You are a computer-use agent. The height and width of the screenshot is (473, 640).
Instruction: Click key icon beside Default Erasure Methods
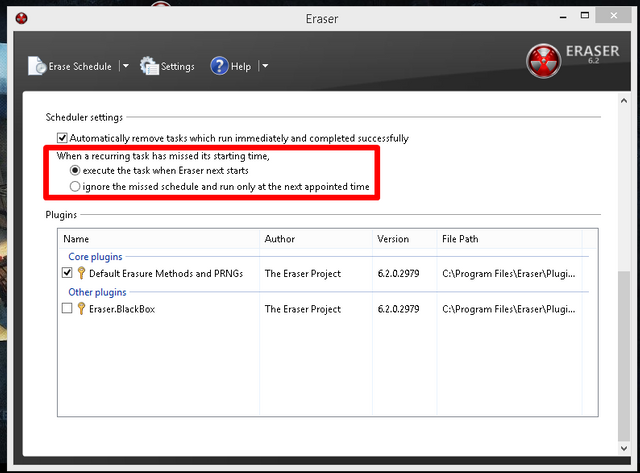point(81,273)
